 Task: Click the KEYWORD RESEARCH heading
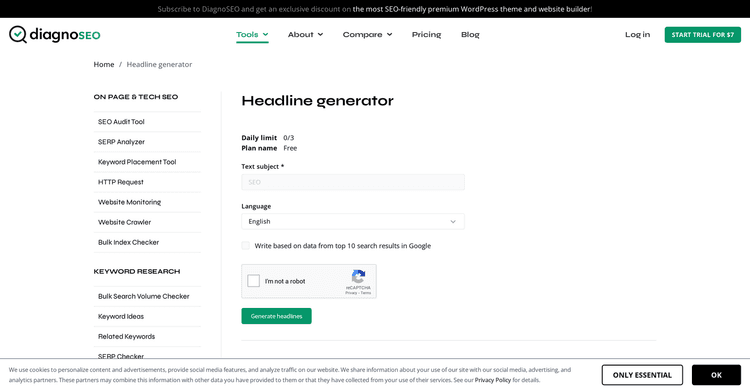[x=137, y=271]
